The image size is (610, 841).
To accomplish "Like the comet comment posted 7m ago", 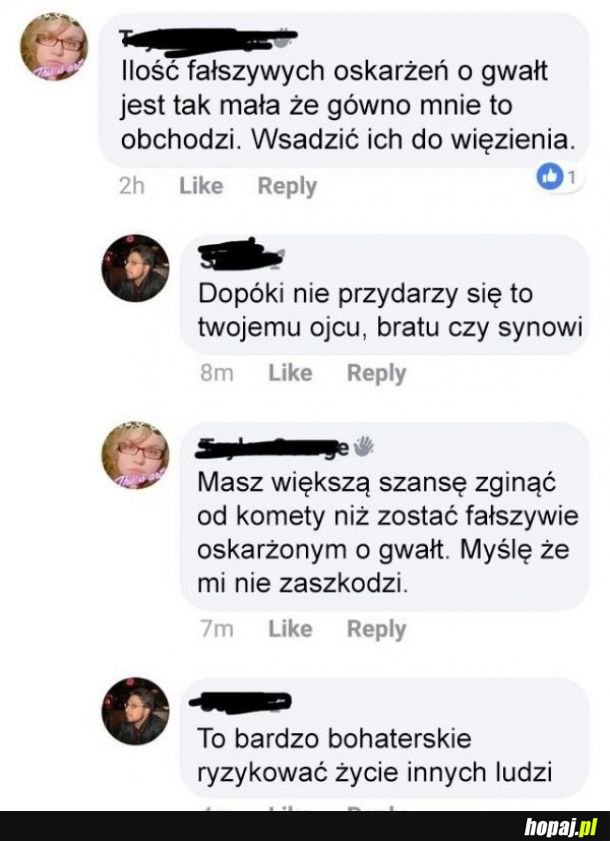I will (290, 629).
